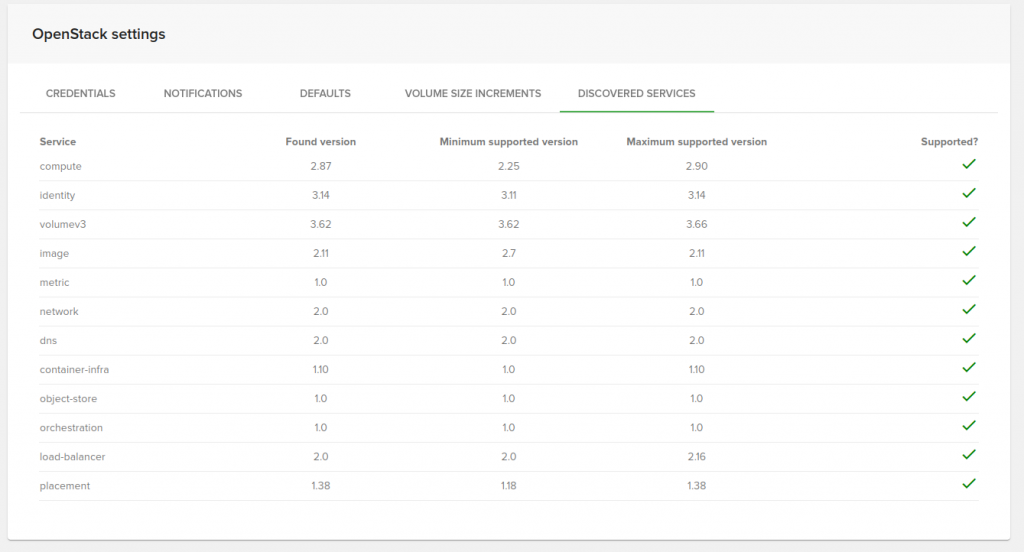Select the volumev3 supported checkmark icon
Viewport: 1024px width, 552px height.
[x=968, y=222]
